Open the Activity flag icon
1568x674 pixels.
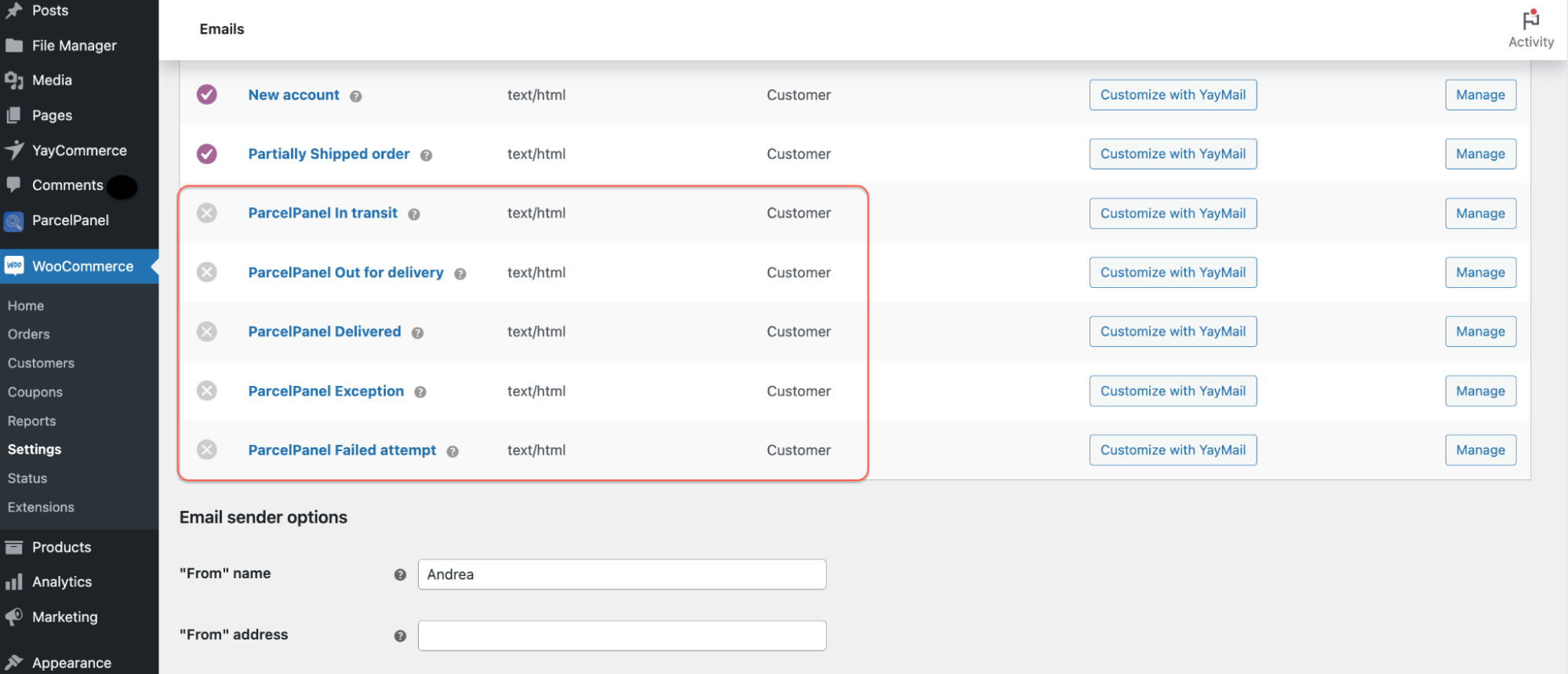[x=1530, y=19]
